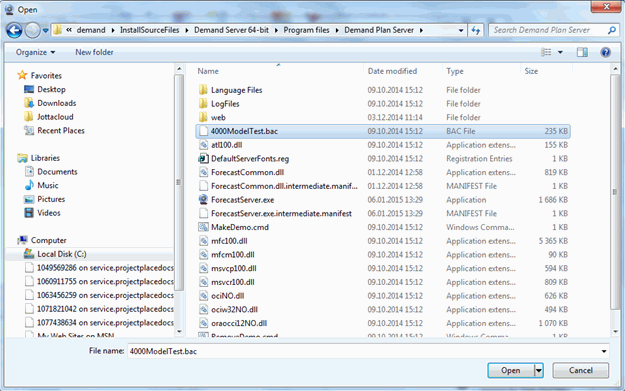Select the Language Files folder icon
This screenshot has height=391, width=625.
pos(203,90)
